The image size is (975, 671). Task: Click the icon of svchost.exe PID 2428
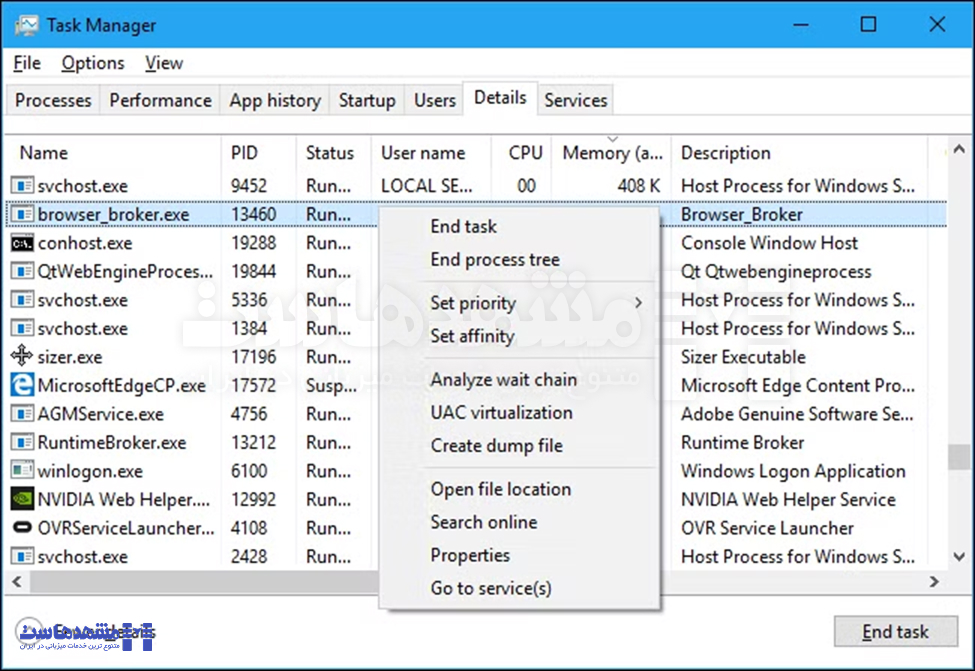coord(22,557)
